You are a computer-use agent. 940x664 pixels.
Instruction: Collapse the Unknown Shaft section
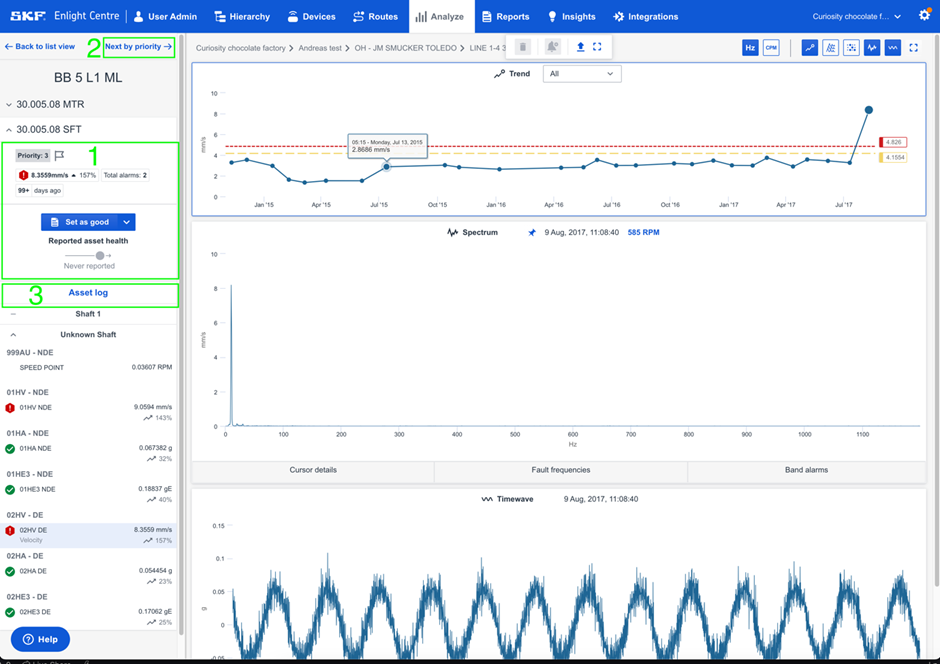pyautogui.click(x=12, y=334)
